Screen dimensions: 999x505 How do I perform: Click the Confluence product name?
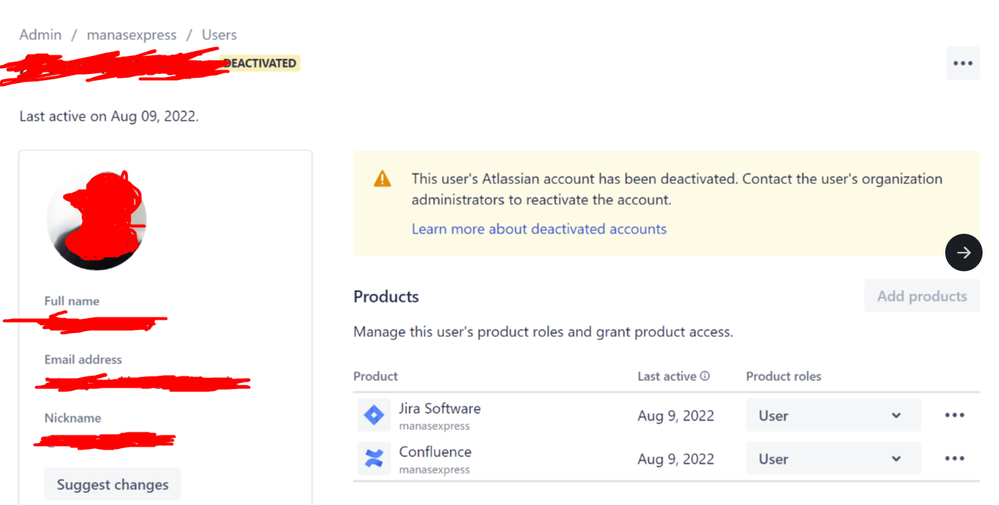click(435, 452)
